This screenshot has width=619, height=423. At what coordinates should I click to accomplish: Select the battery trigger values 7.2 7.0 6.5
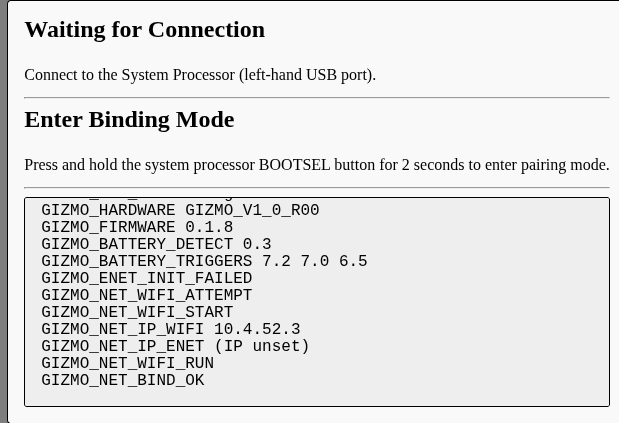[314, 262]
